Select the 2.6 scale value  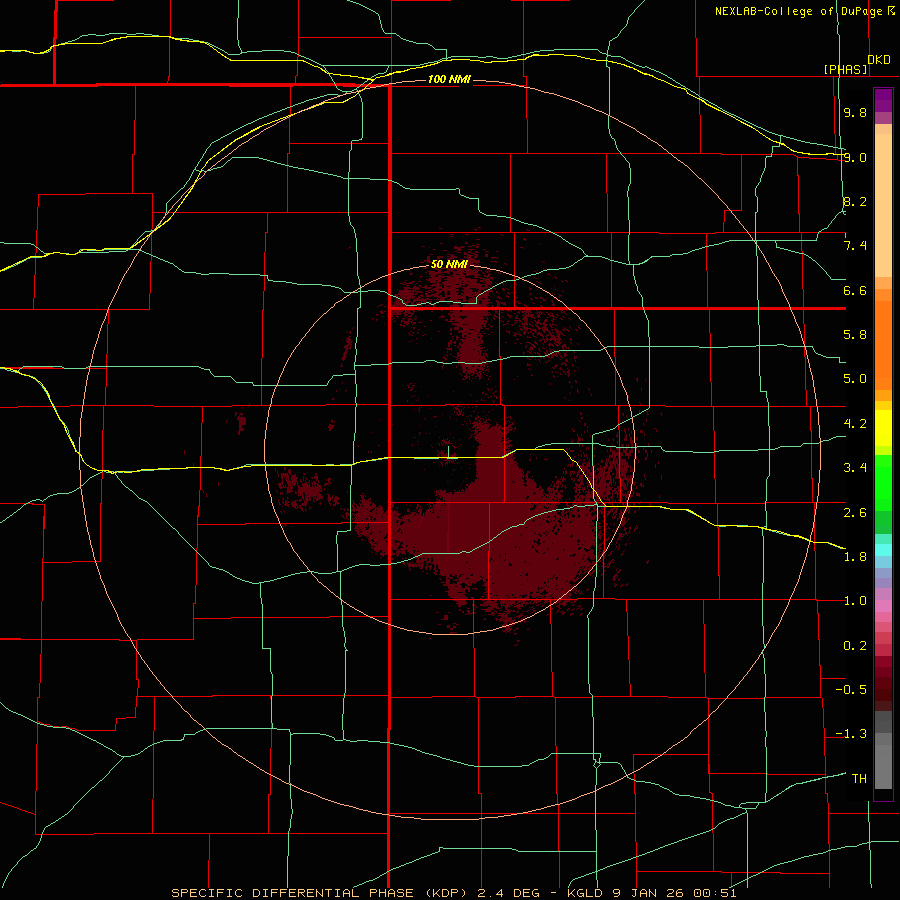point(855,513)
